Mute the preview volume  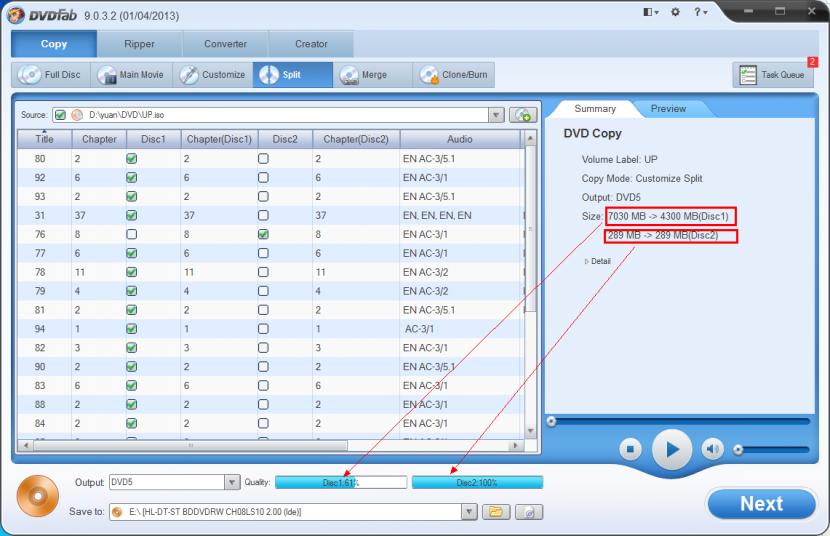click(x=712, y=449)
